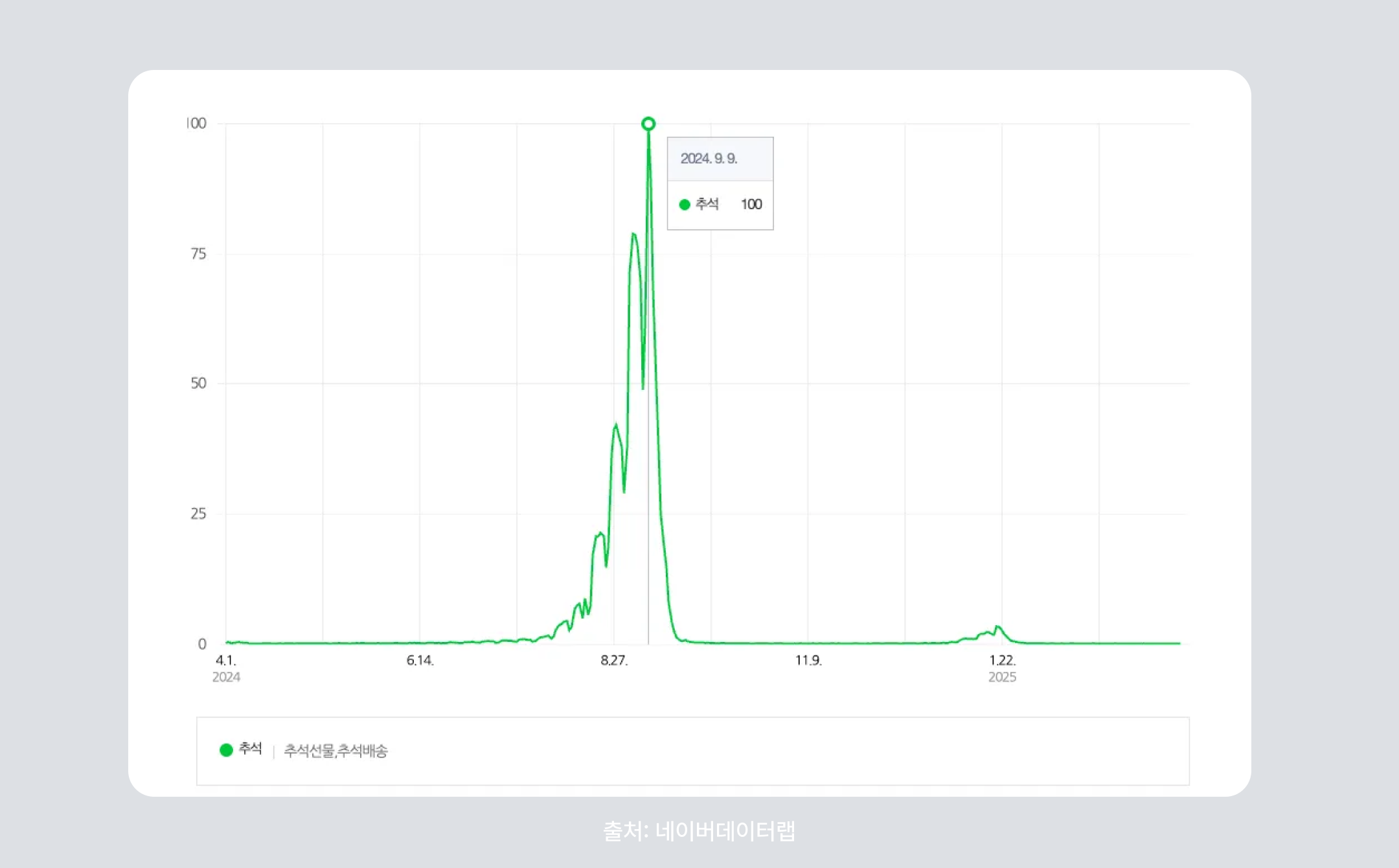Image resolution: width=1399 pixels, height=868 pixels.
Task: Click the green dot inside the tooltip
Action: (685, 205)
